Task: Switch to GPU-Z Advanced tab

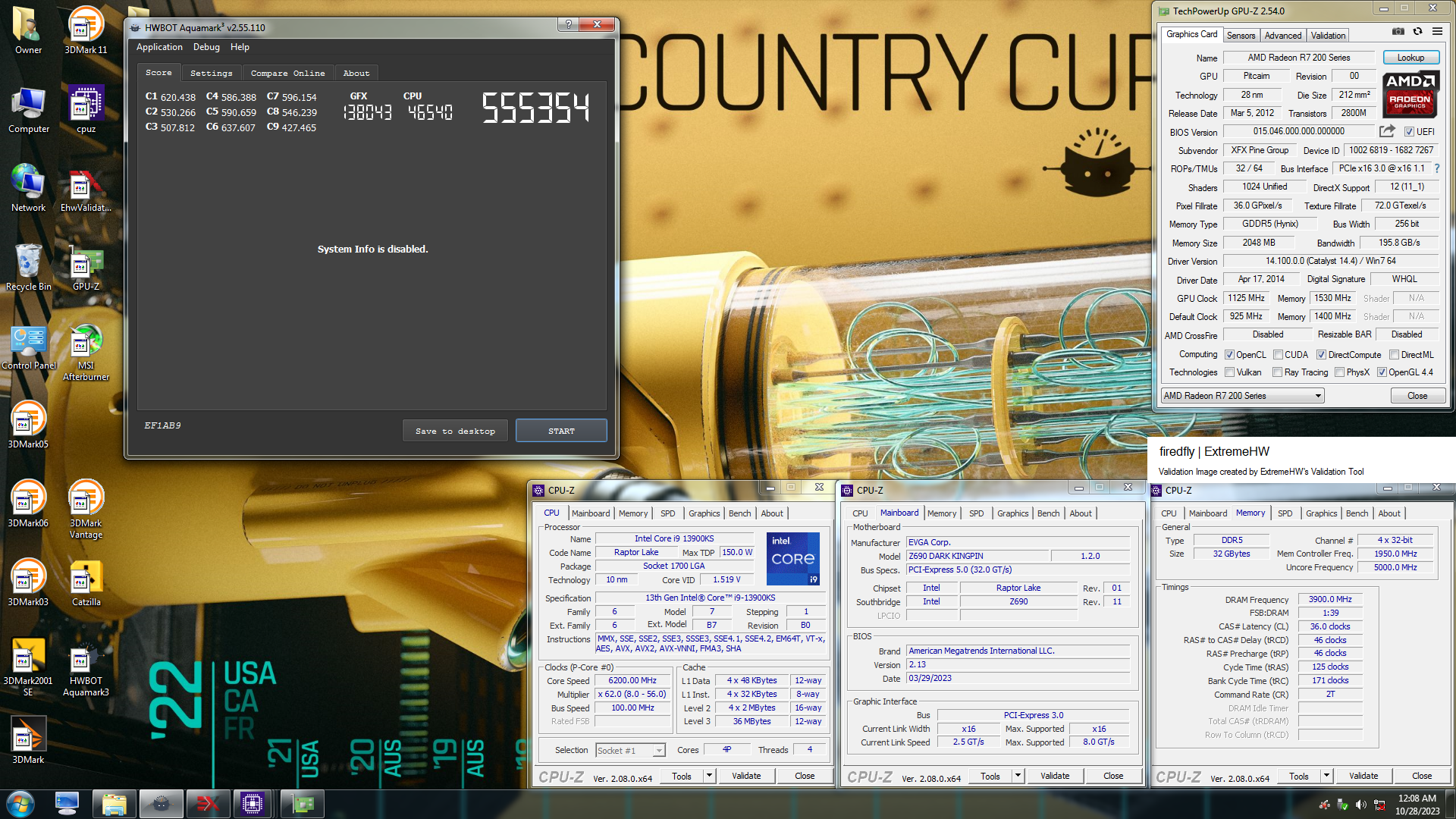Action: coord(1282,36)
